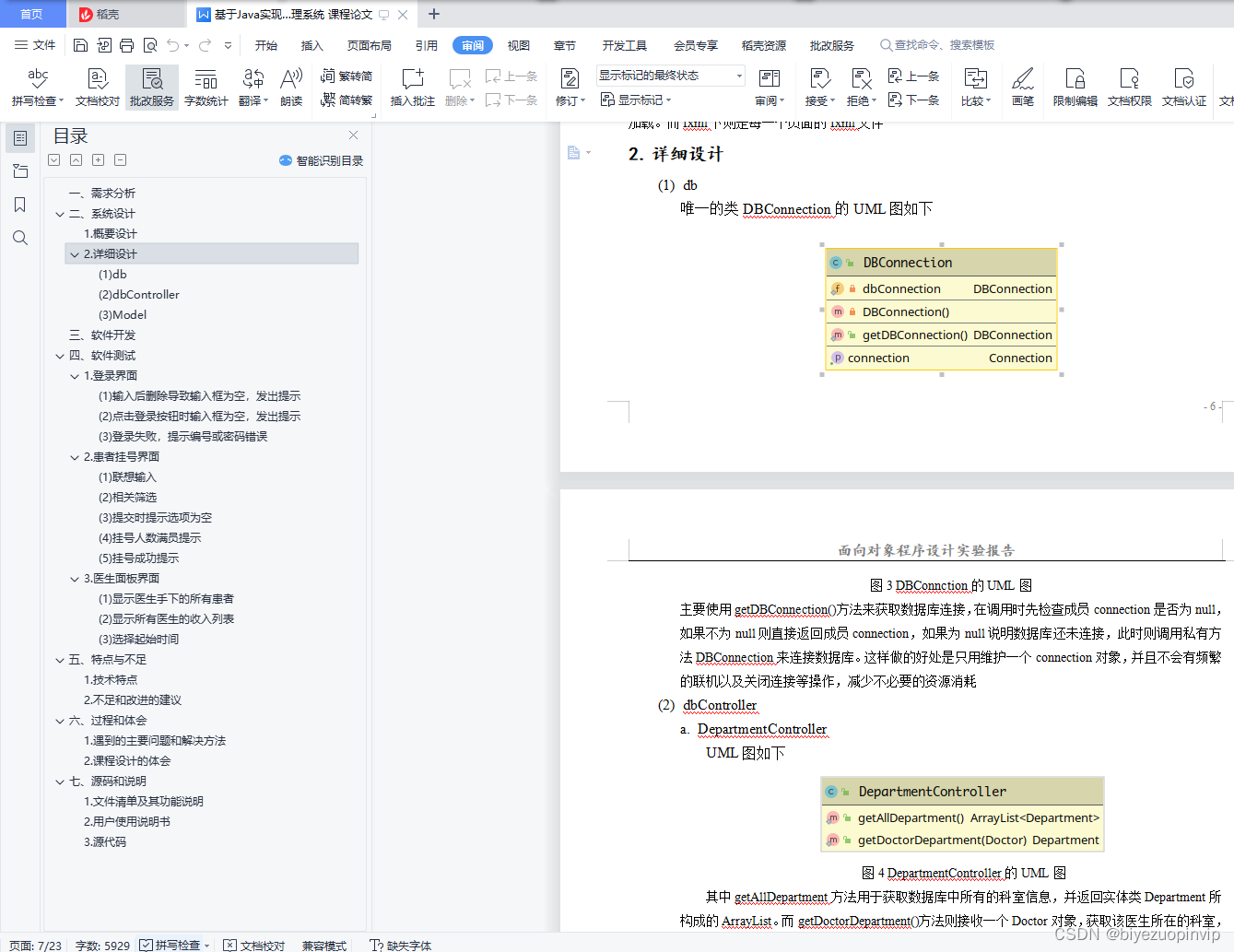The height and width of the screenshot is (952, 1234).
Task: Click 插入批注 to add a comment
Action: pos(413,88)
